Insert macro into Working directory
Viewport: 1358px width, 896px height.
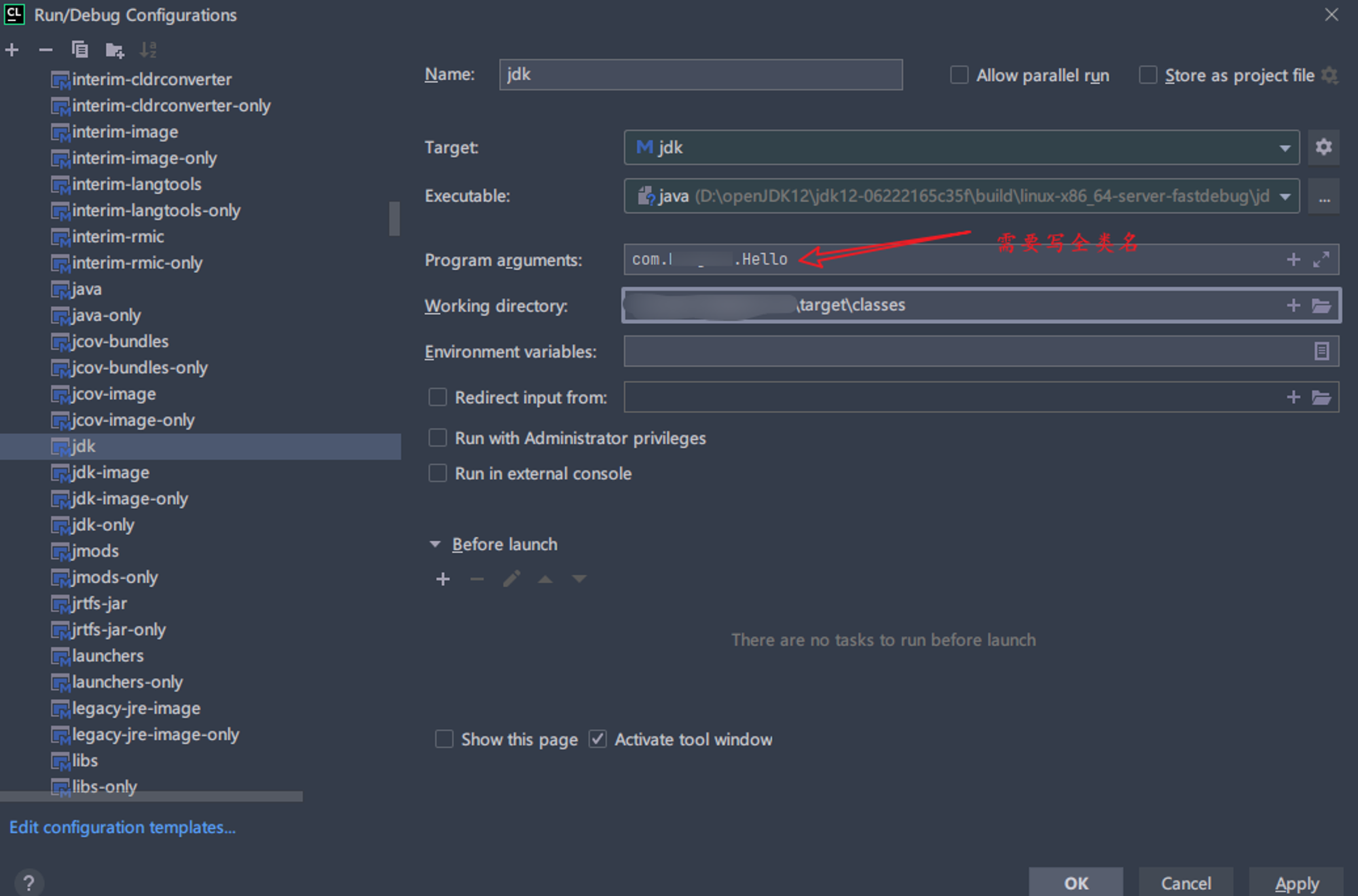(x=1293, y=305)
